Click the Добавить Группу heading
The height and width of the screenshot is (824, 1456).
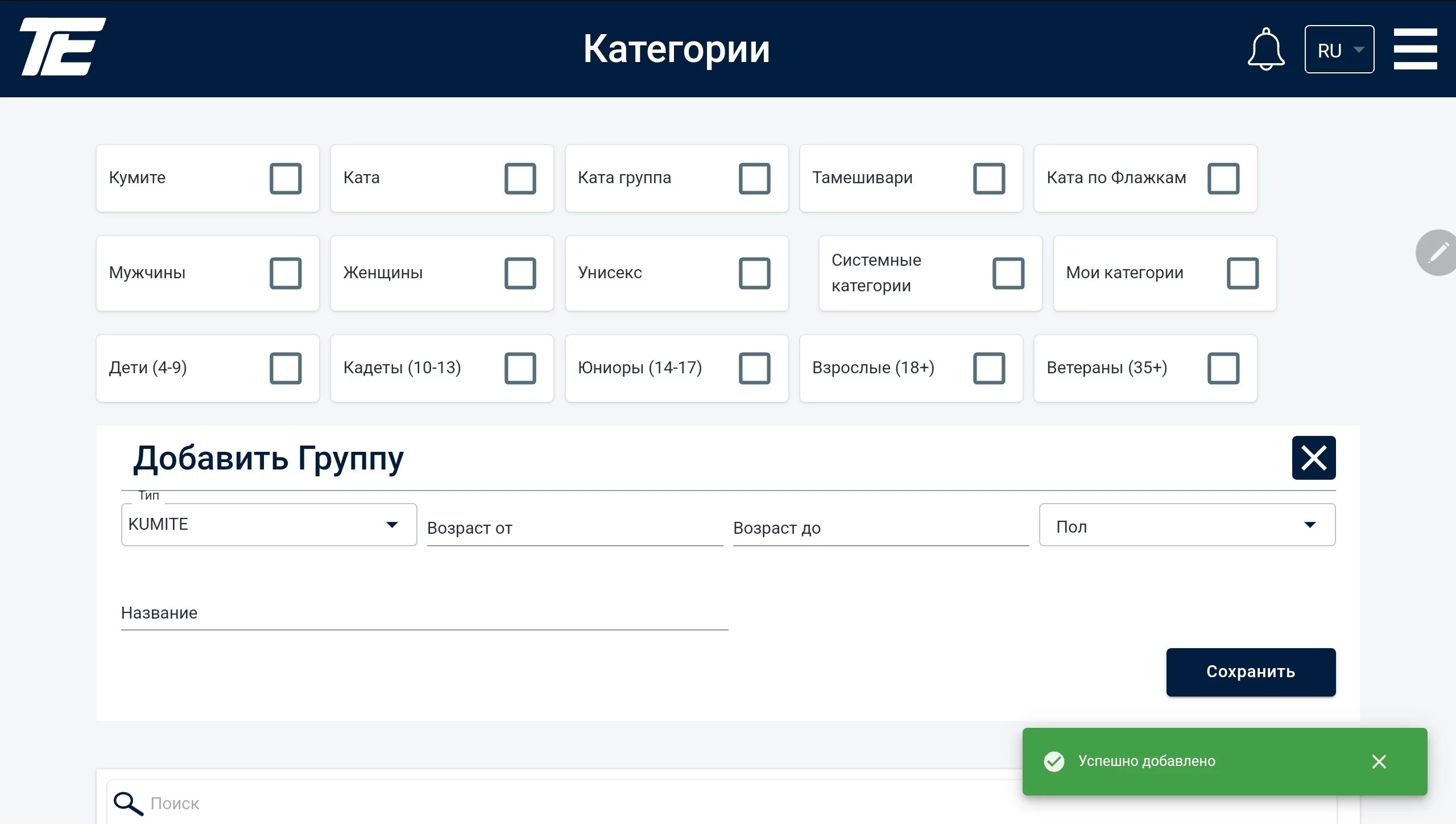click(x=268, y=458)
